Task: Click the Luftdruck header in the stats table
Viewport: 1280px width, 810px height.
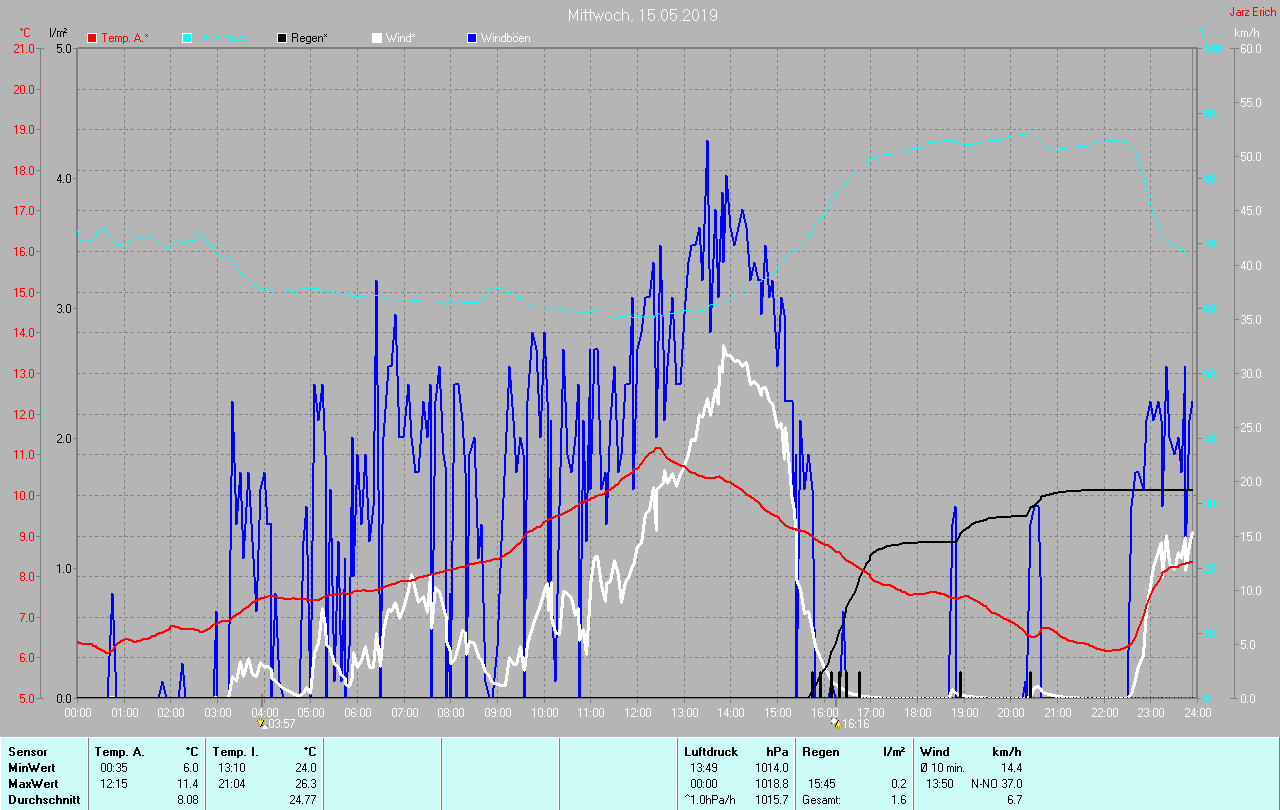Action: click(709, 751)
